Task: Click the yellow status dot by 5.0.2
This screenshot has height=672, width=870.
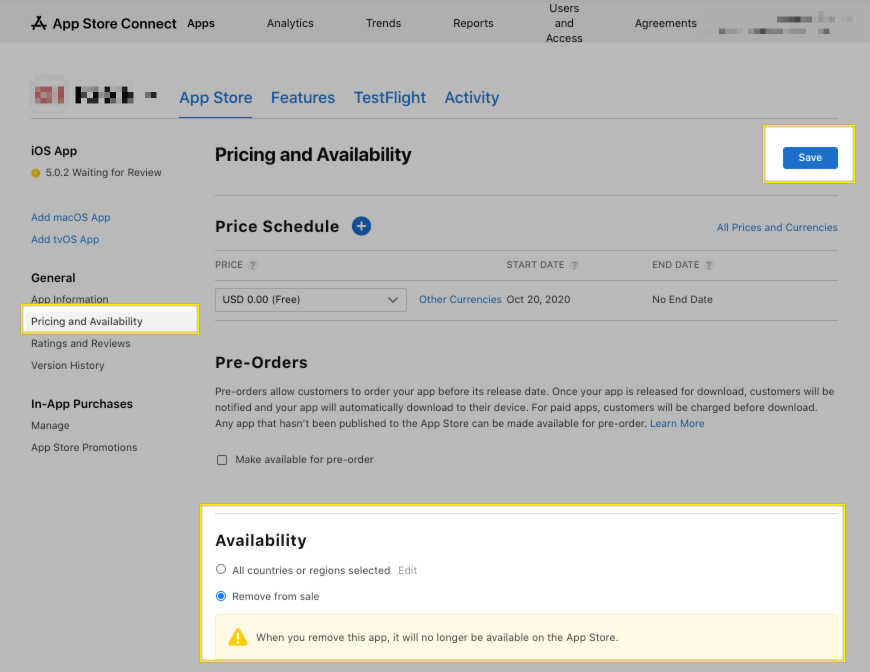Action: [36, 173]
